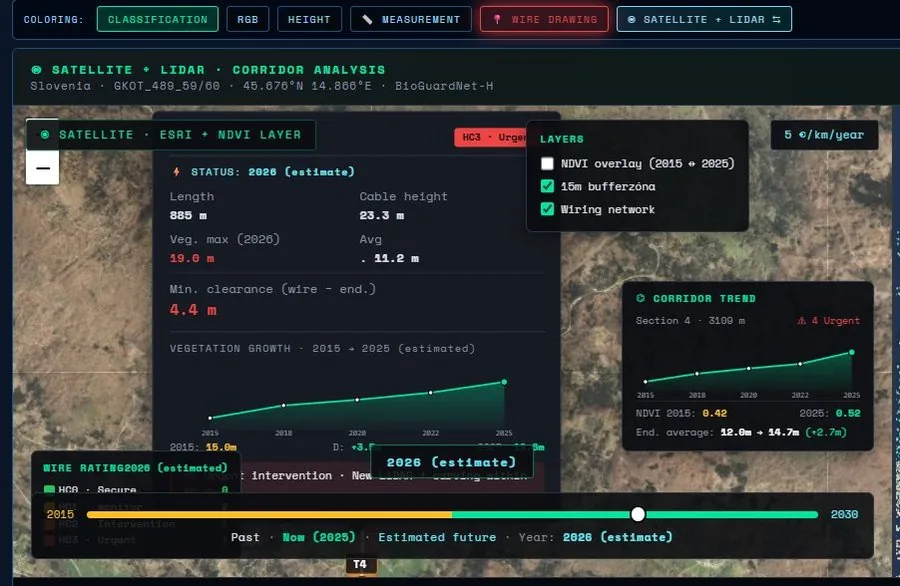The width and height of the screenshot is (900, 586).
Task: Click the 2030 end label of timeline
Action: [x=844, y=514]
